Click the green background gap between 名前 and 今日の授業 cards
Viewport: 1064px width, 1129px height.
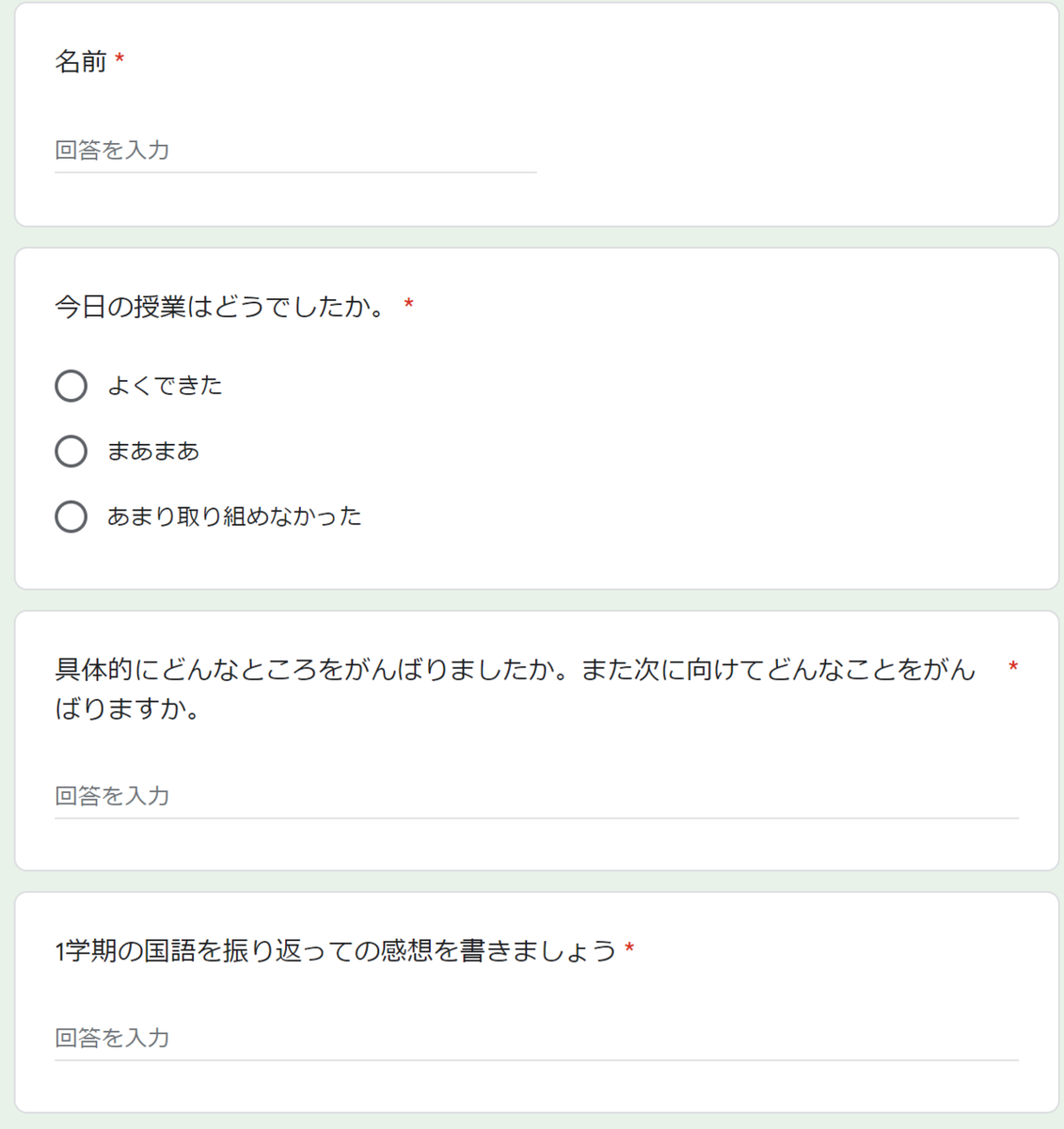point(536,237)
